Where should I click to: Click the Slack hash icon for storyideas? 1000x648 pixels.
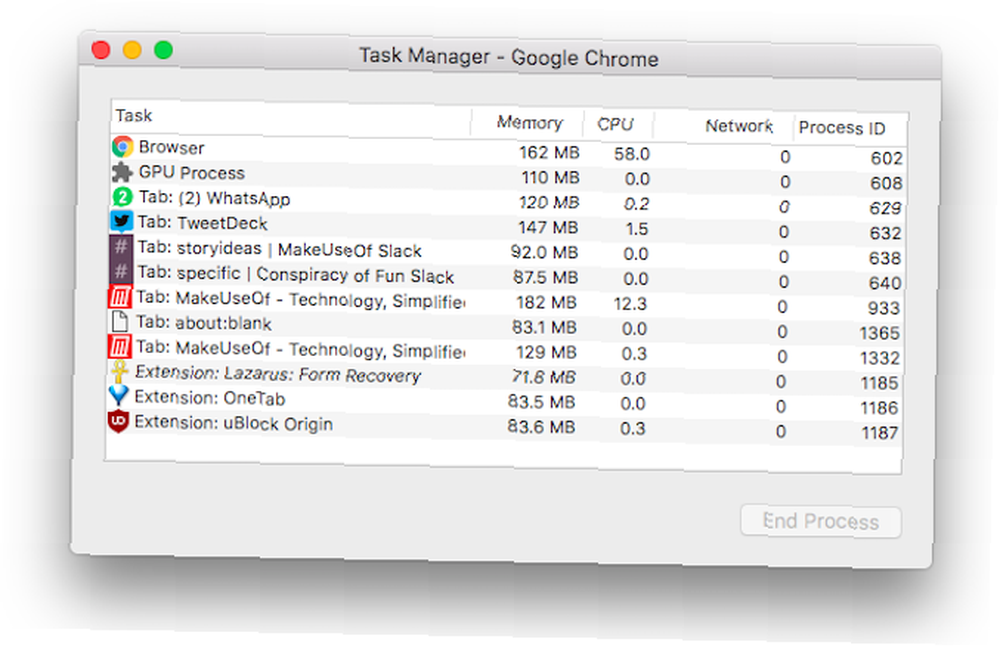[121, 247]
